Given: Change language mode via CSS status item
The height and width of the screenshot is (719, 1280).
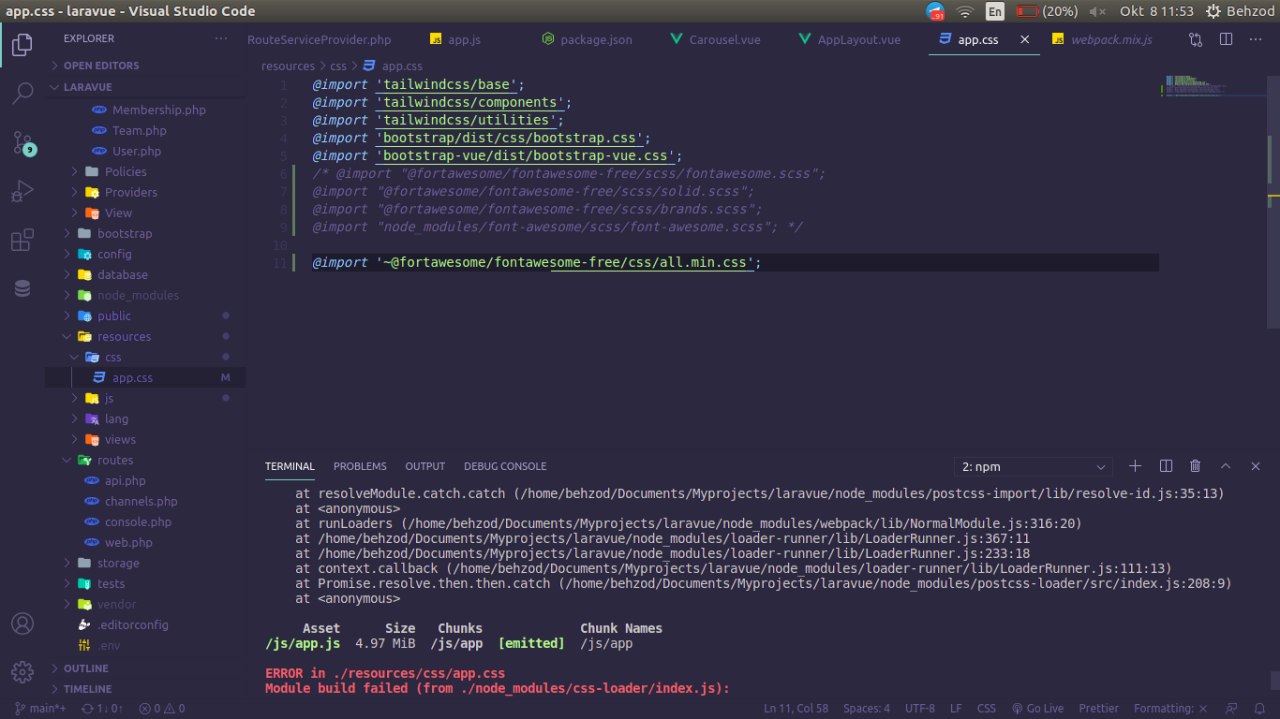Looking at the screenshot, I should point(986,708).
